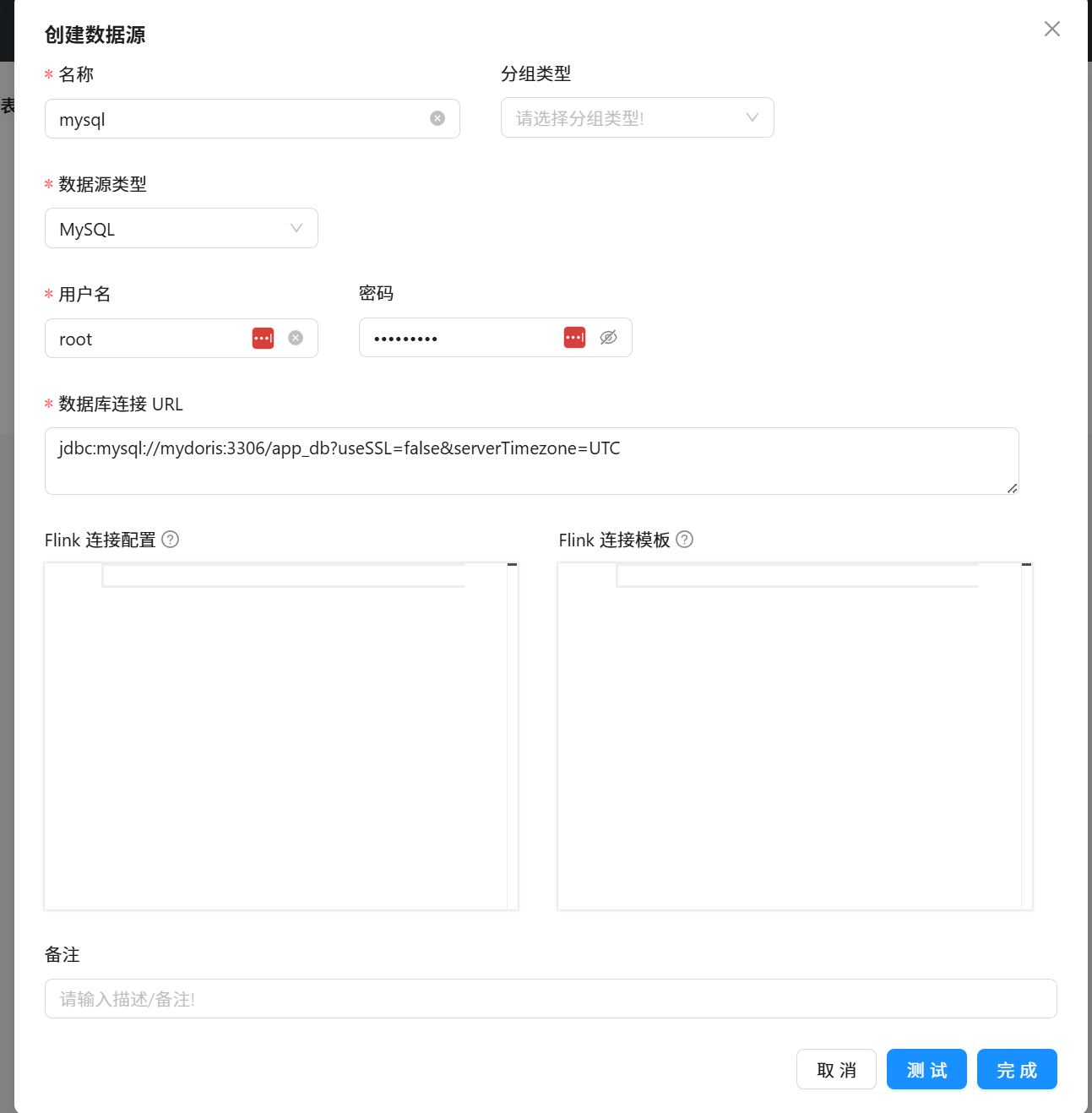Viewport: 1092px width, 1113px height.
Task: Close the 创建数据源 dialog
Action: (1051, 29)
